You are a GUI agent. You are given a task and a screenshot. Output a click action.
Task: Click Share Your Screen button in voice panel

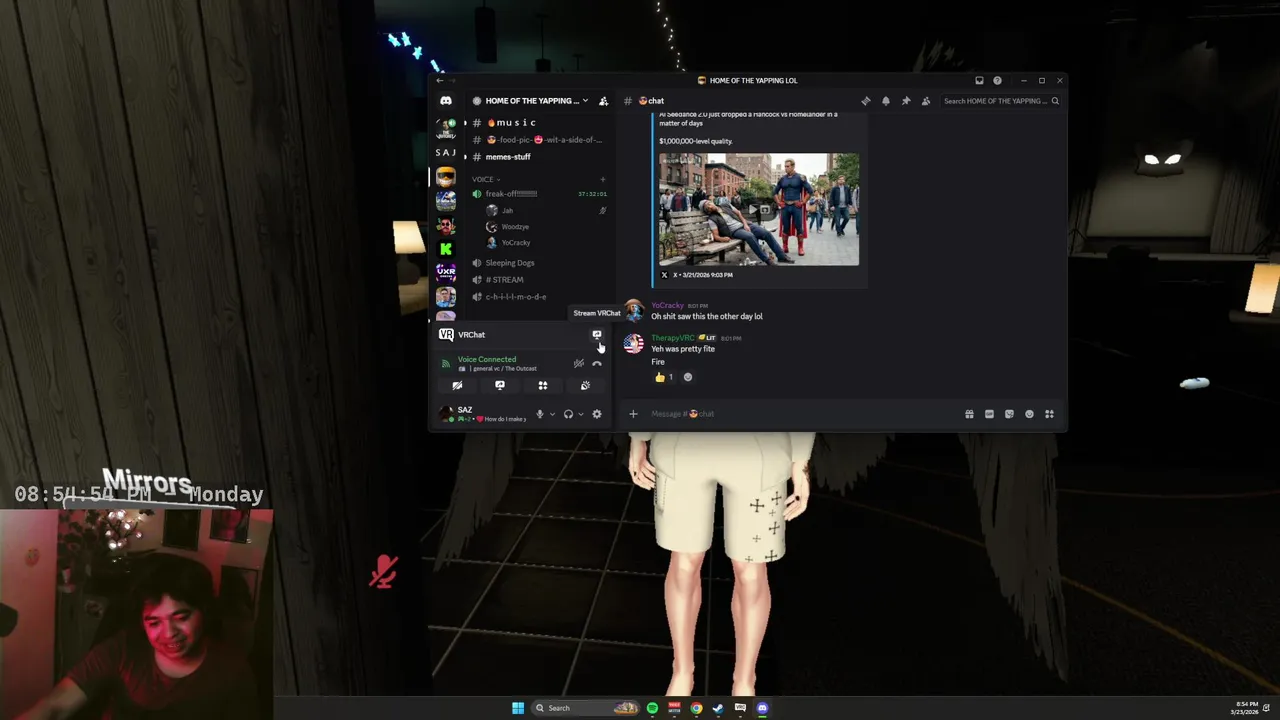point(500,385)
